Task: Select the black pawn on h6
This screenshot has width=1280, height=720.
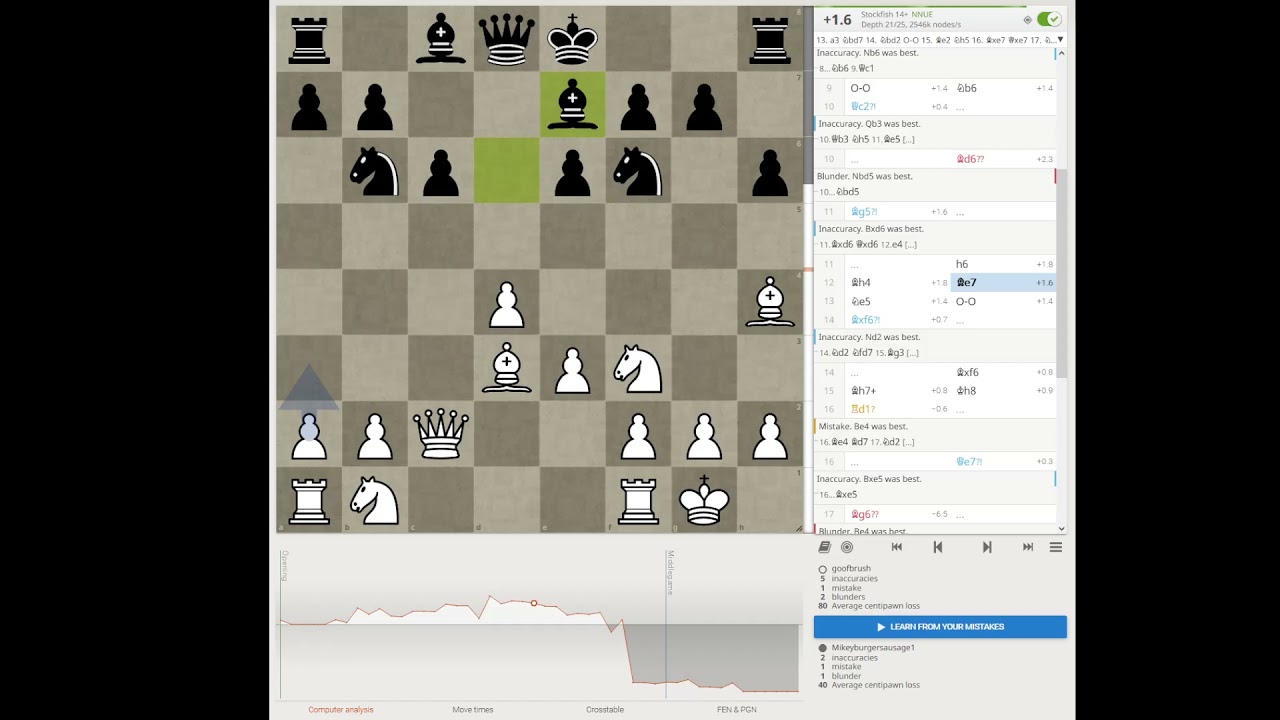Action: point(770,170)
